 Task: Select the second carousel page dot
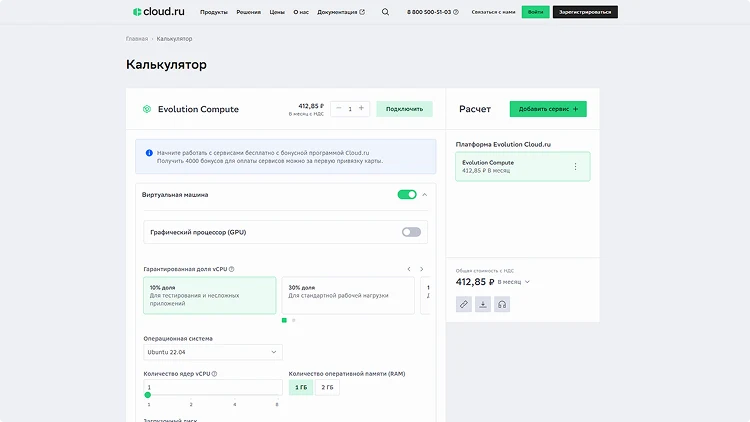click(294, 320)
